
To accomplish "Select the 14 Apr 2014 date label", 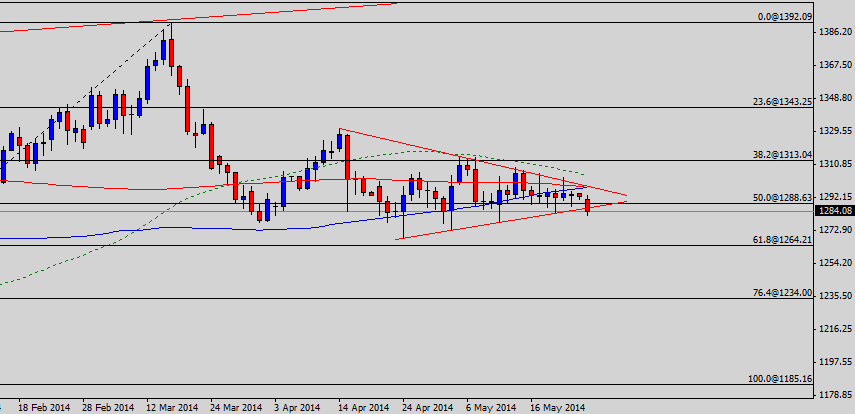I will [x=364, y=407].
